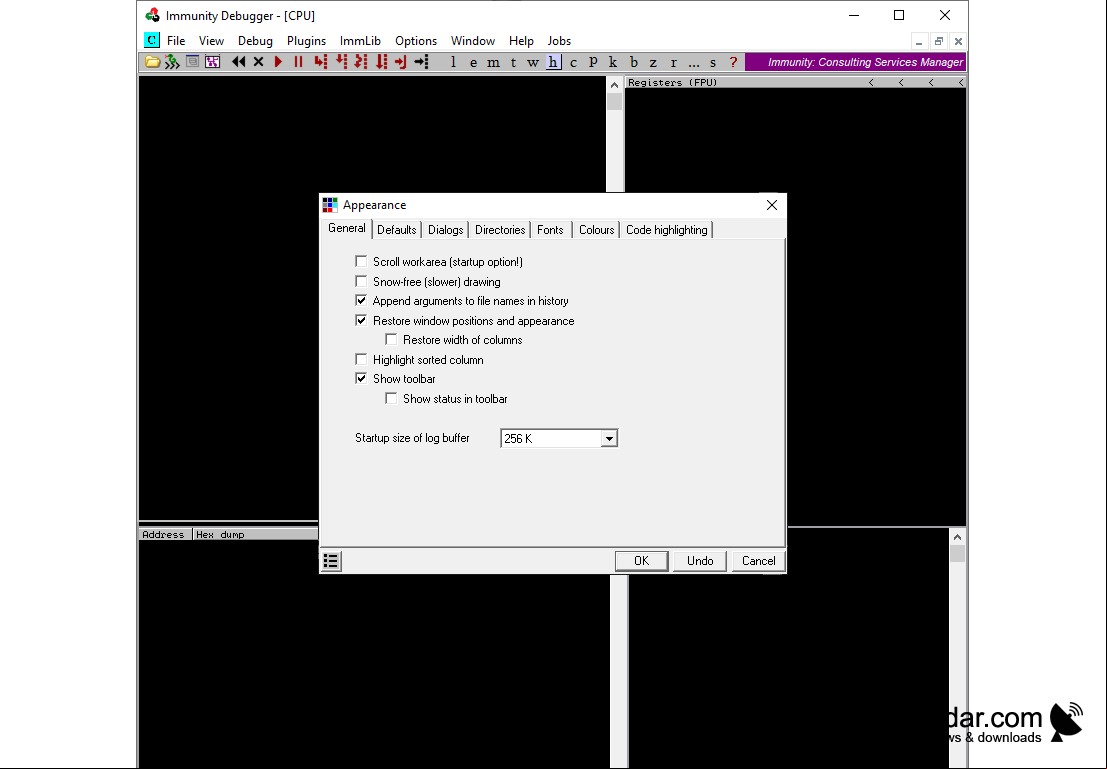1107x769 pixels.
Task: Open the ImmLib menu
Action: tap(360, 41)
